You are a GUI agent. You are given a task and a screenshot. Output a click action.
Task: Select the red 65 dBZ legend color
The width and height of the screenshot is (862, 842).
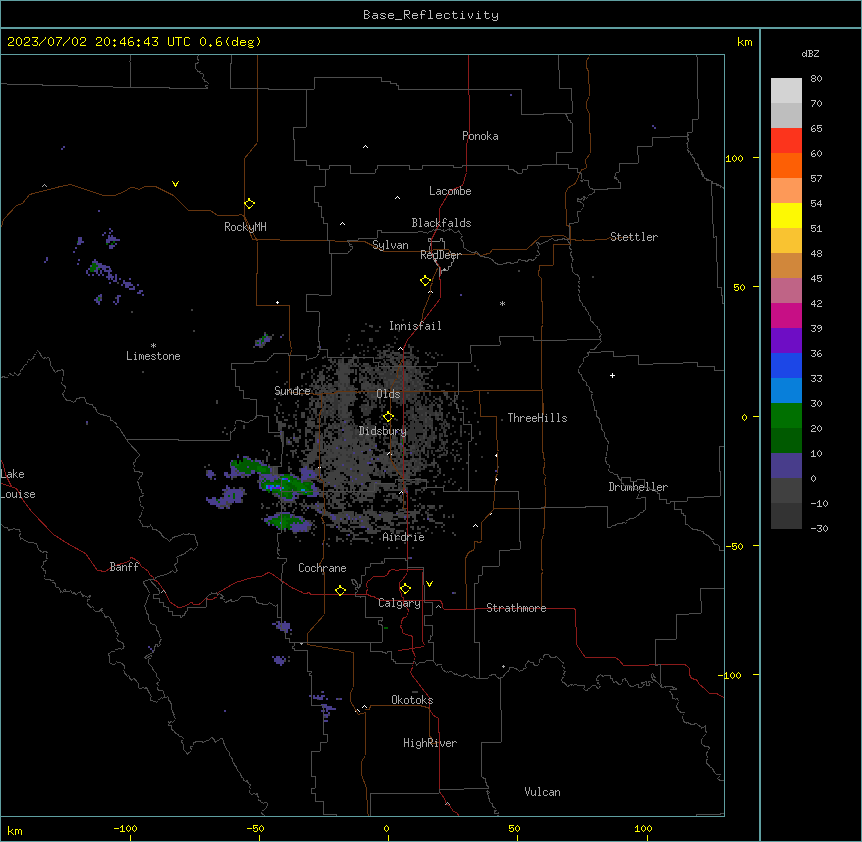pos(786,140)
